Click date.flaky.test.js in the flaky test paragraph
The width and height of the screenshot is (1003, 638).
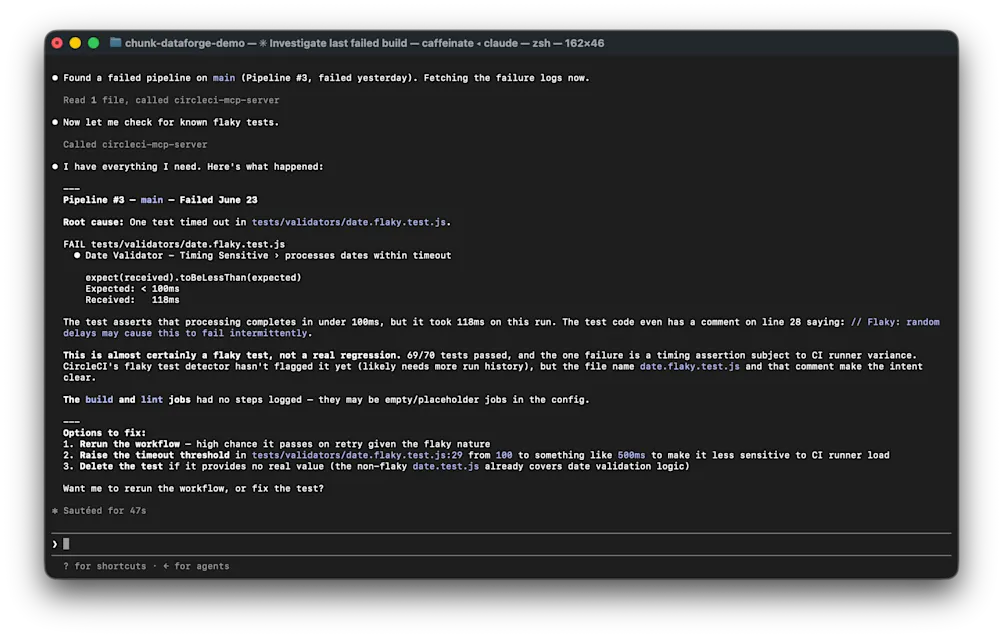(690, 366)
